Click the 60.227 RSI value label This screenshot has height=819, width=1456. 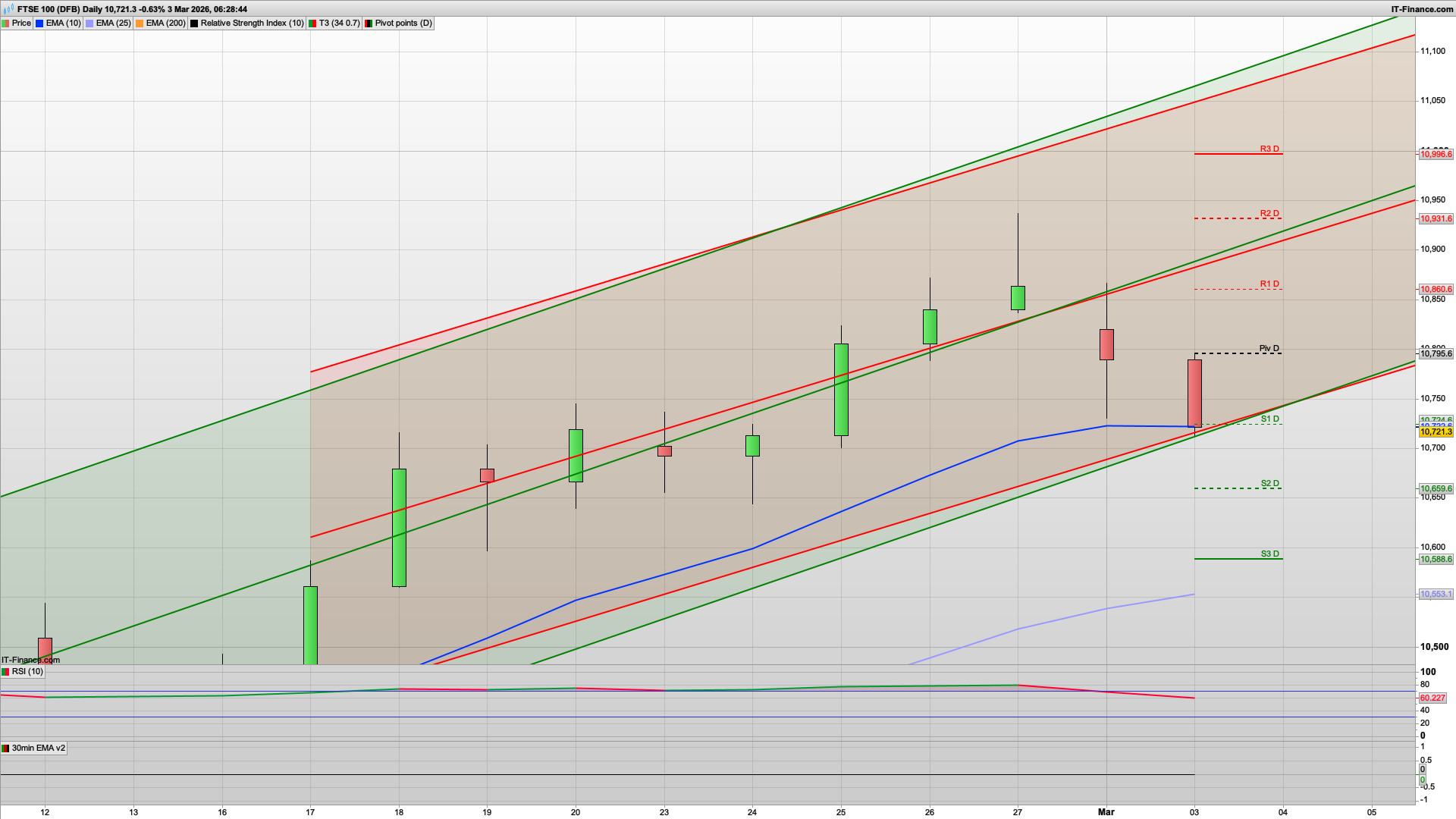[1432, 698]
